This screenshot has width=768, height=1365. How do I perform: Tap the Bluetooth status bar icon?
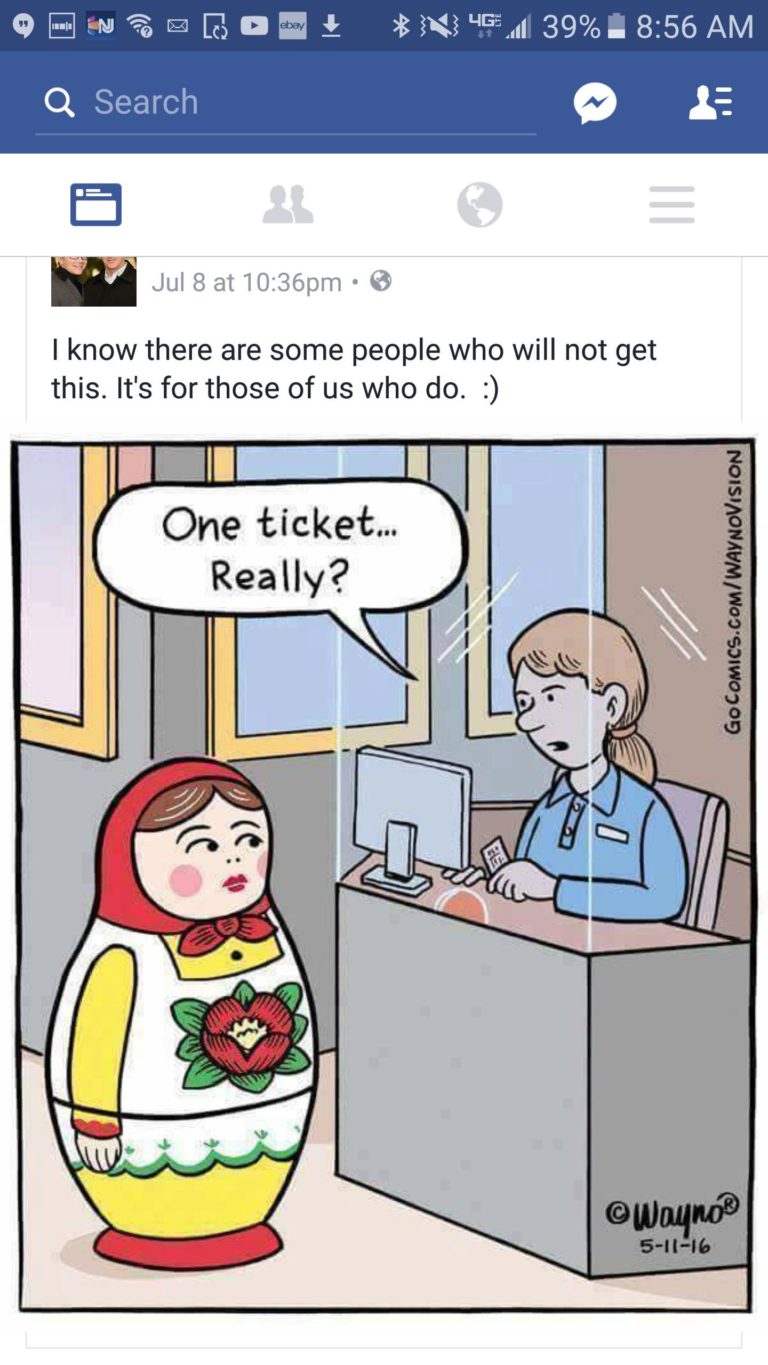(x=401, y=27)
